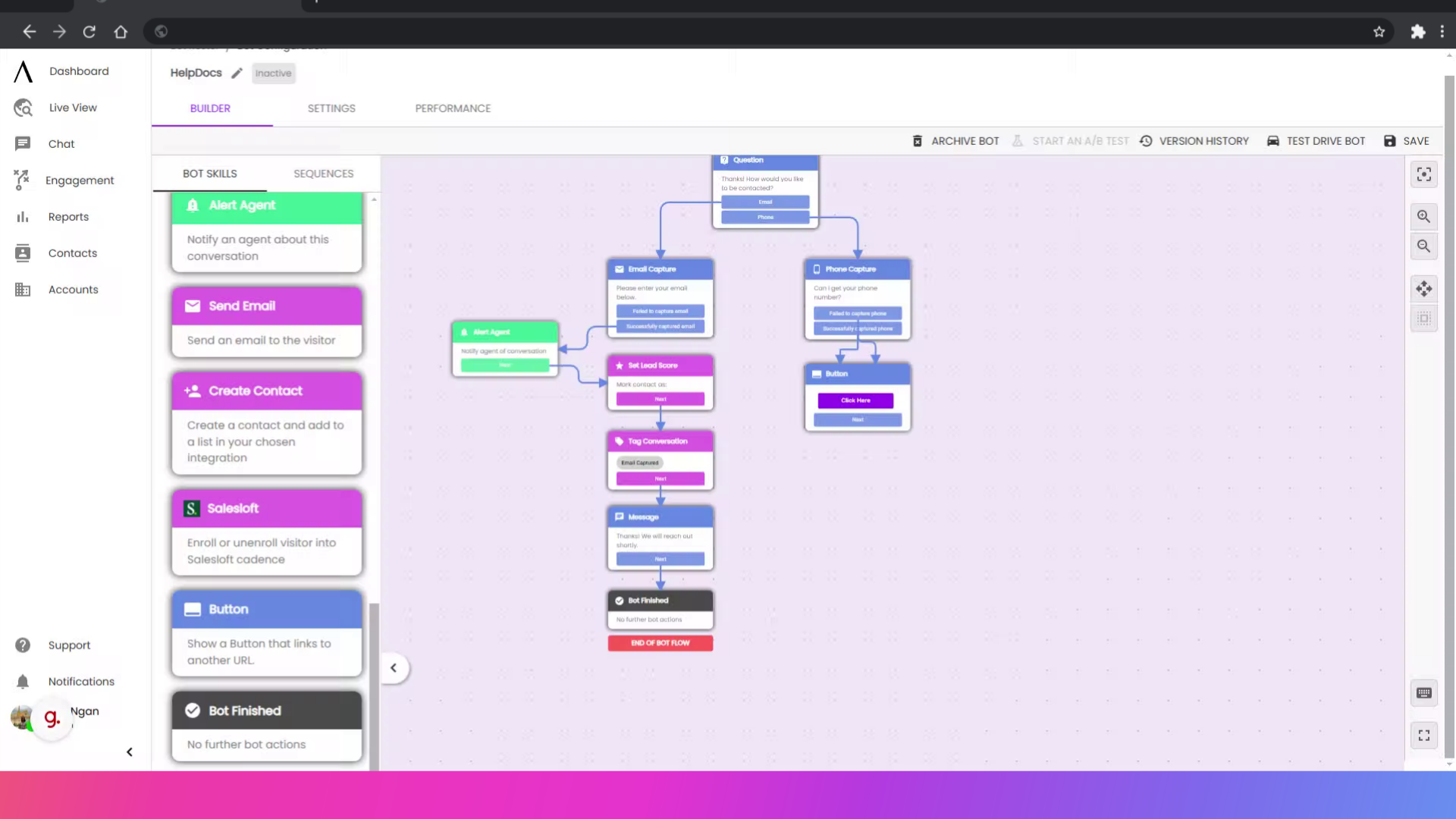The image size is (1456, 819).
Task: Click the zoom in magnifier icon
Action: click(x=1423, y=217)
